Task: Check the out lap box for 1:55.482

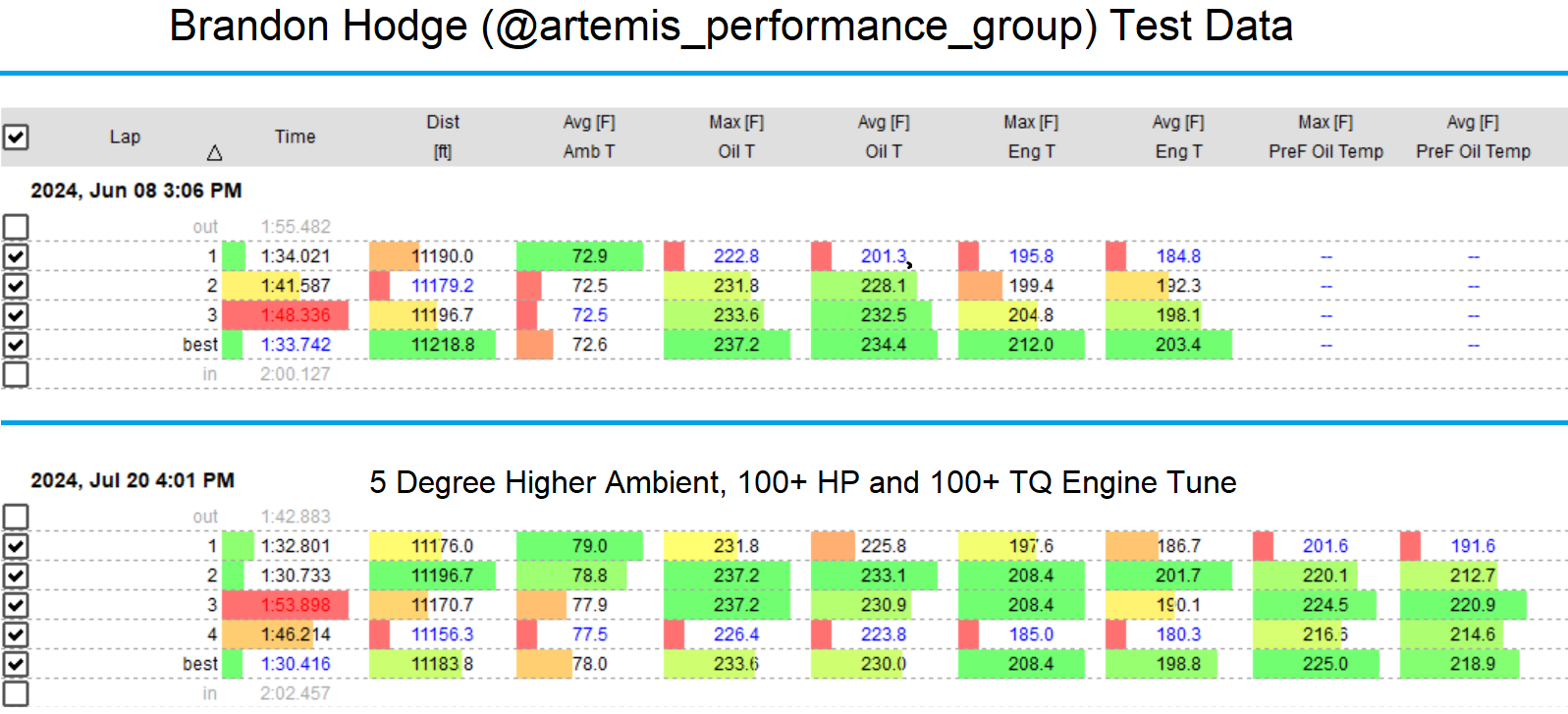Action: coord(16,227)
